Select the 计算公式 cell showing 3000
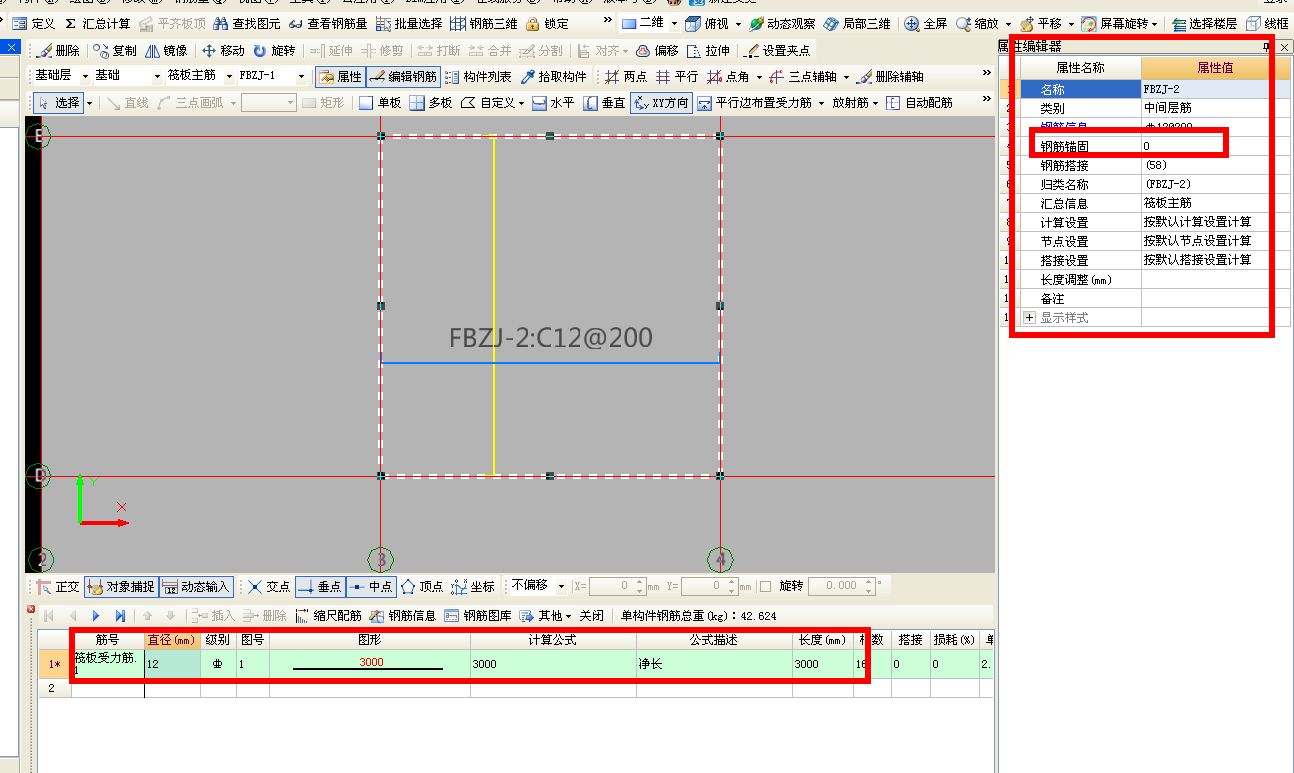 pyautogui.click(x=553, y=664)
